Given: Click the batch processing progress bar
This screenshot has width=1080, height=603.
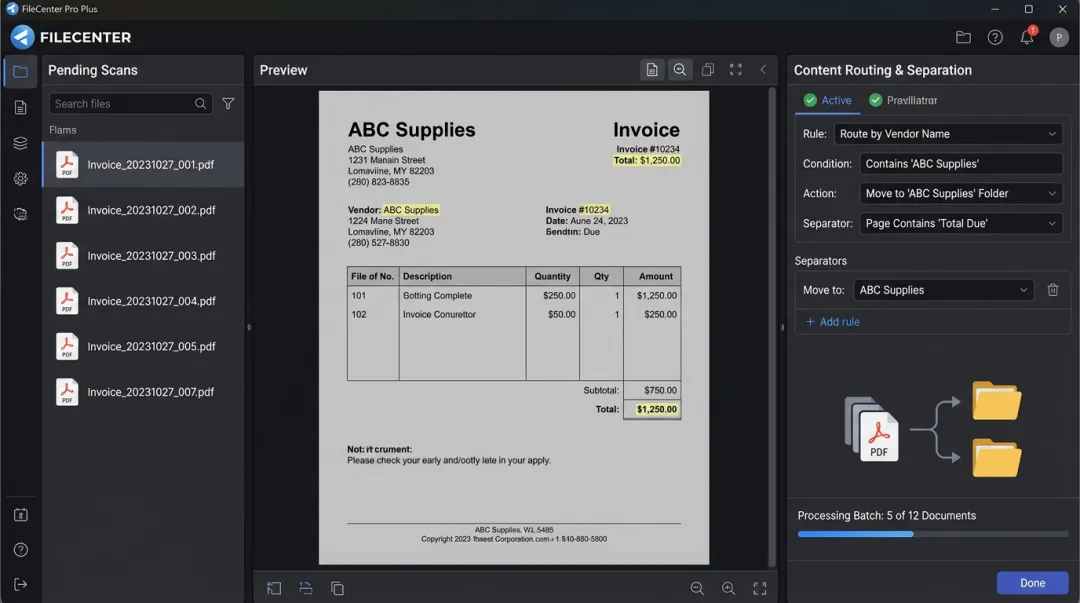Looking at the screenshot, I should coord(933,534).
